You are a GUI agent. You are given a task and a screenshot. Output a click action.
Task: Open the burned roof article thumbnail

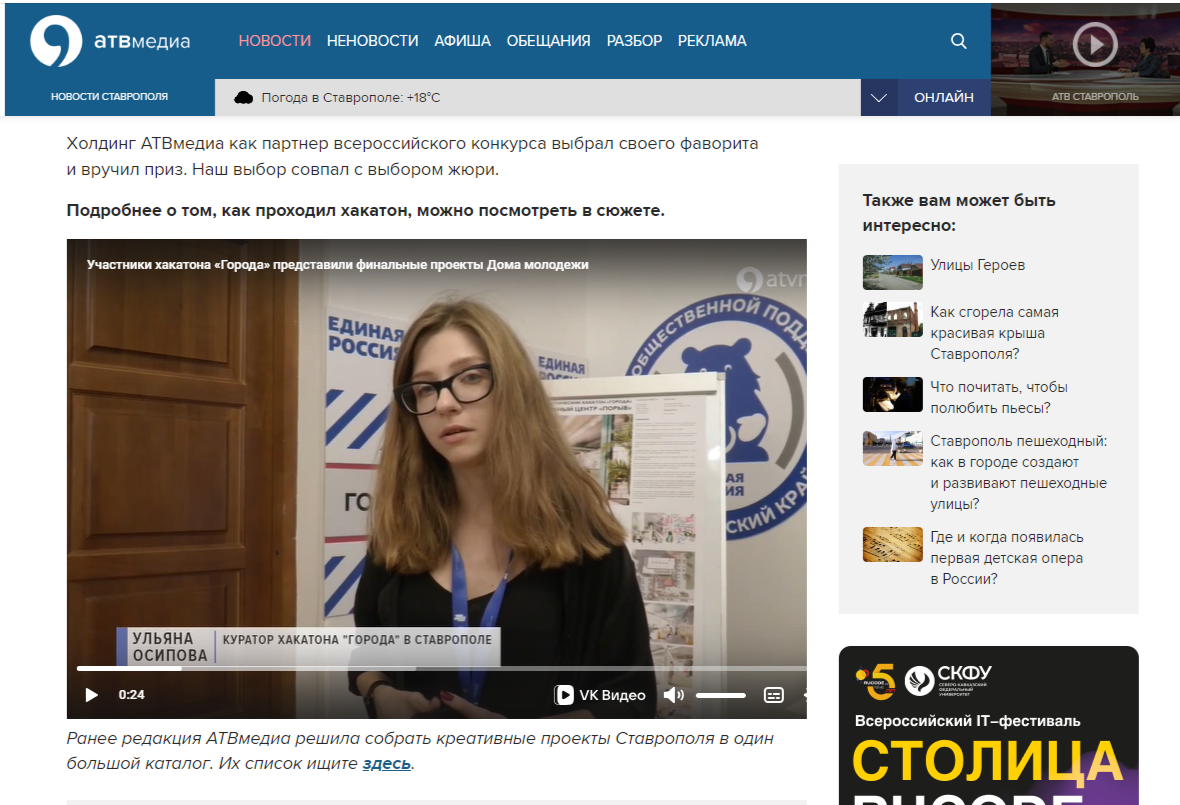coord(893,319)
